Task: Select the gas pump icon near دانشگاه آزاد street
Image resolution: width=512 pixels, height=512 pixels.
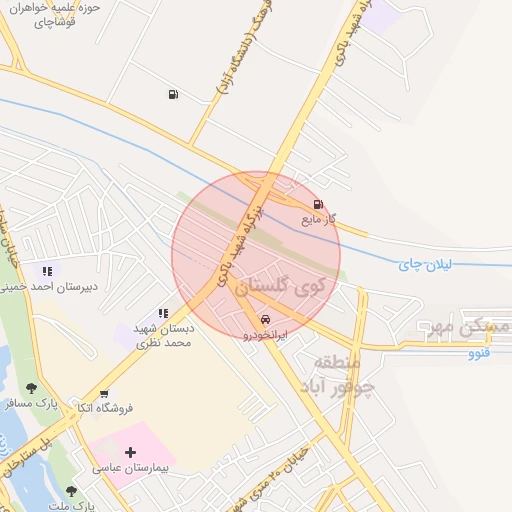Action: 173,94
